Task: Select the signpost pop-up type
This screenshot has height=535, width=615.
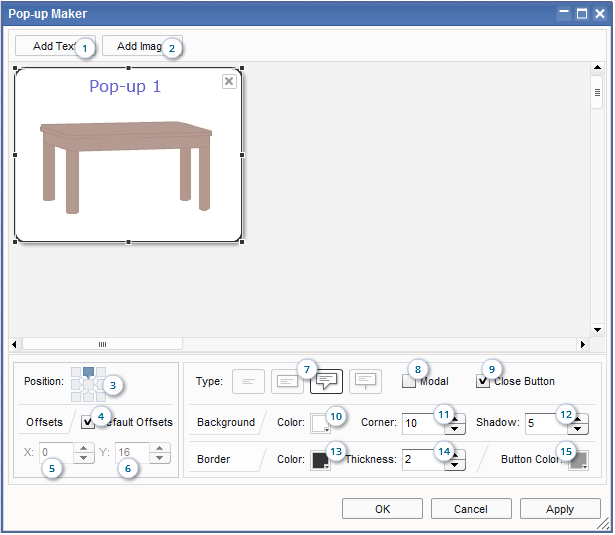Action: coord(365,382)
